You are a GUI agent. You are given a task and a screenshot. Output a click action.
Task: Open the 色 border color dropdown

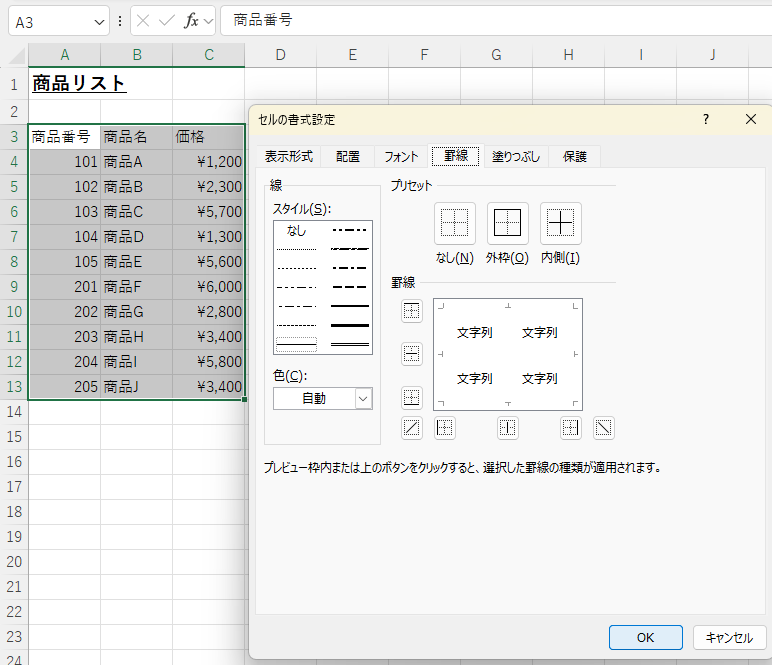pyautogui.click(x=362, y=399)
